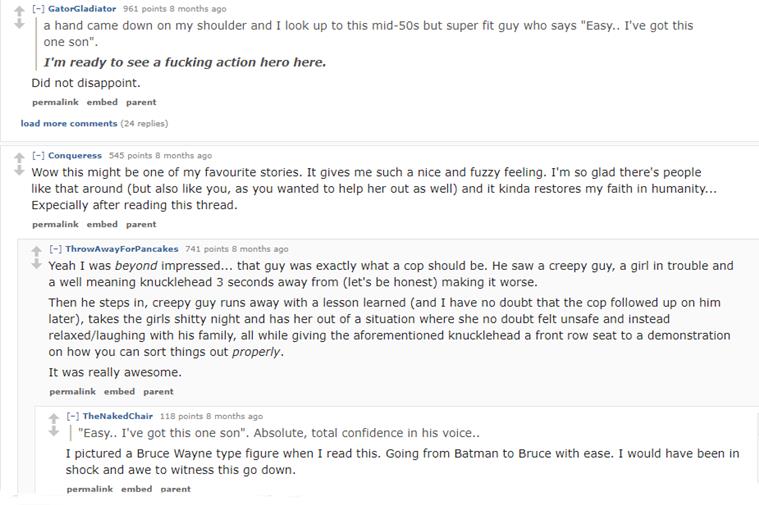Click embed under ThrowAwayForPancakes' comment
759x505 pixels.
(x=119, y=392)
